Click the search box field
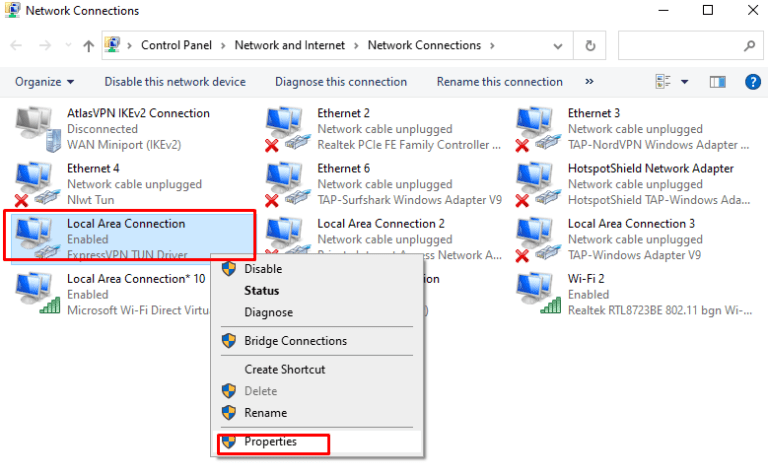 [x=680, y=45]
